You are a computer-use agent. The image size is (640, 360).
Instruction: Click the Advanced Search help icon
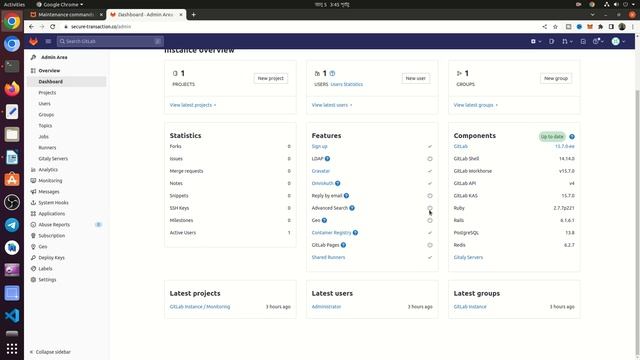click(352, 208)
